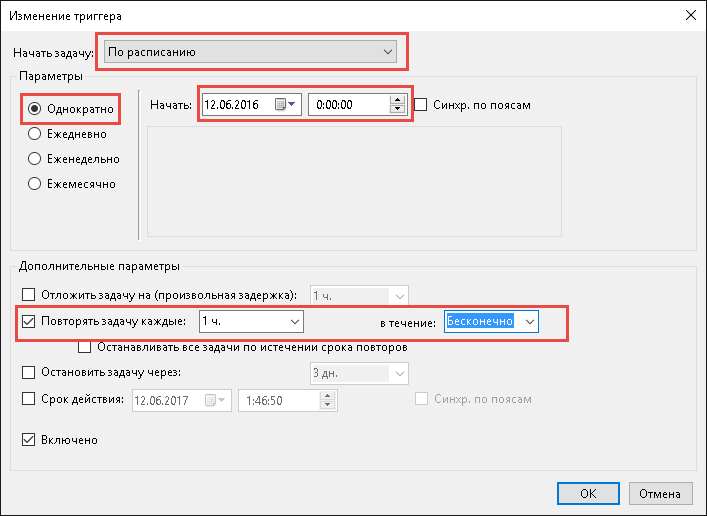Select the Однократно radio button

[x=34, y=109]
